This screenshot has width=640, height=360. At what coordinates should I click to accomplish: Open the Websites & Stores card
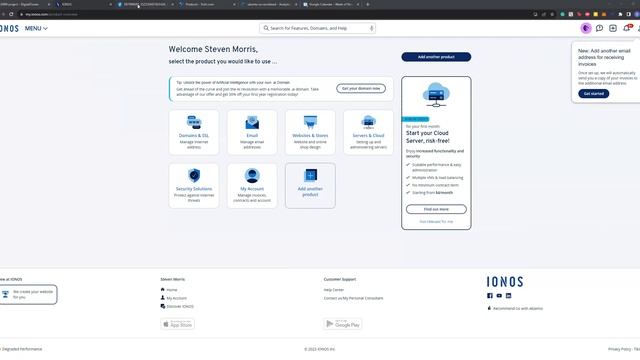coord(310,132)
